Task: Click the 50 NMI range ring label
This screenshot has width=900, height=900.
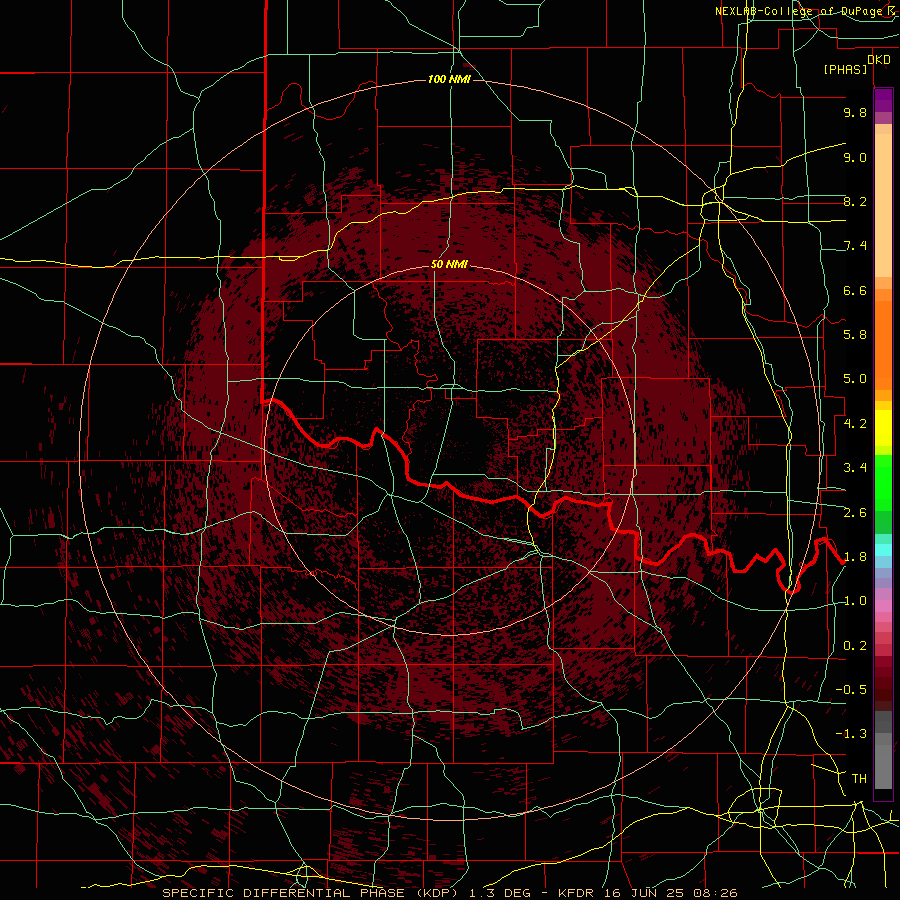Action: click(x=449, y=264)
